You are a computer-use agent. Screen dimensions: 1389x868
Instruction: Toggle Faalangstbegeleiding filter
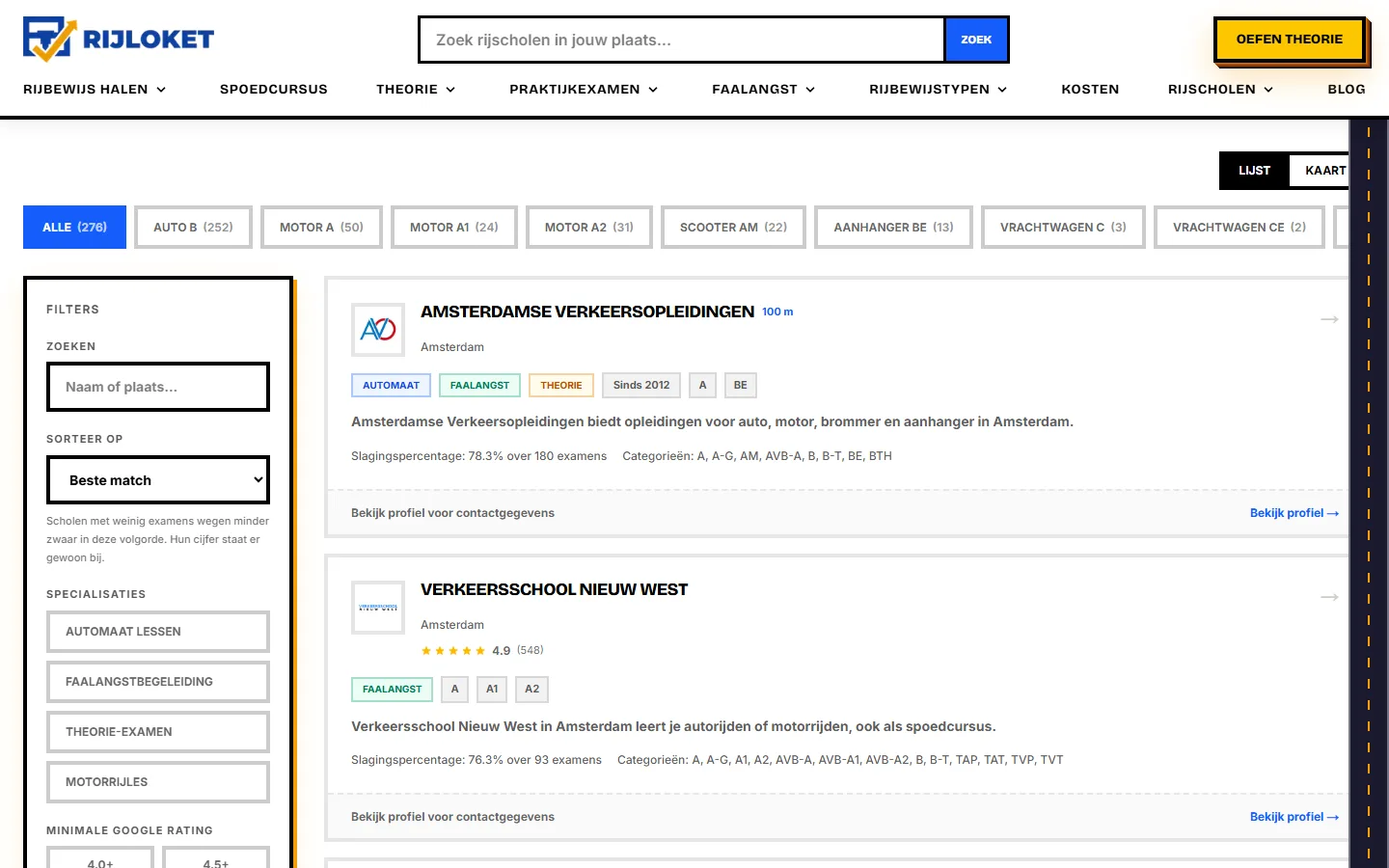[x=158, y=682]
